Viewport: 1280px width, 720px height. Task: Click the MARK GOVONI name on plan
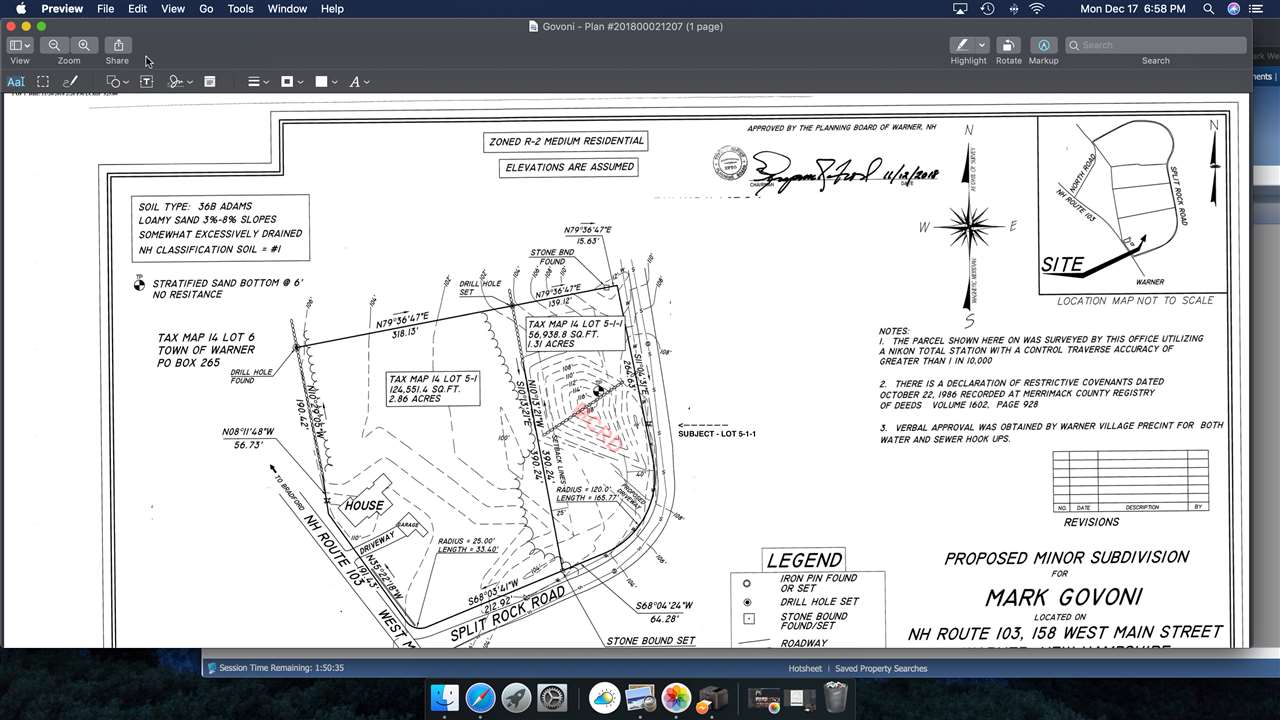tap(1063, 598)
